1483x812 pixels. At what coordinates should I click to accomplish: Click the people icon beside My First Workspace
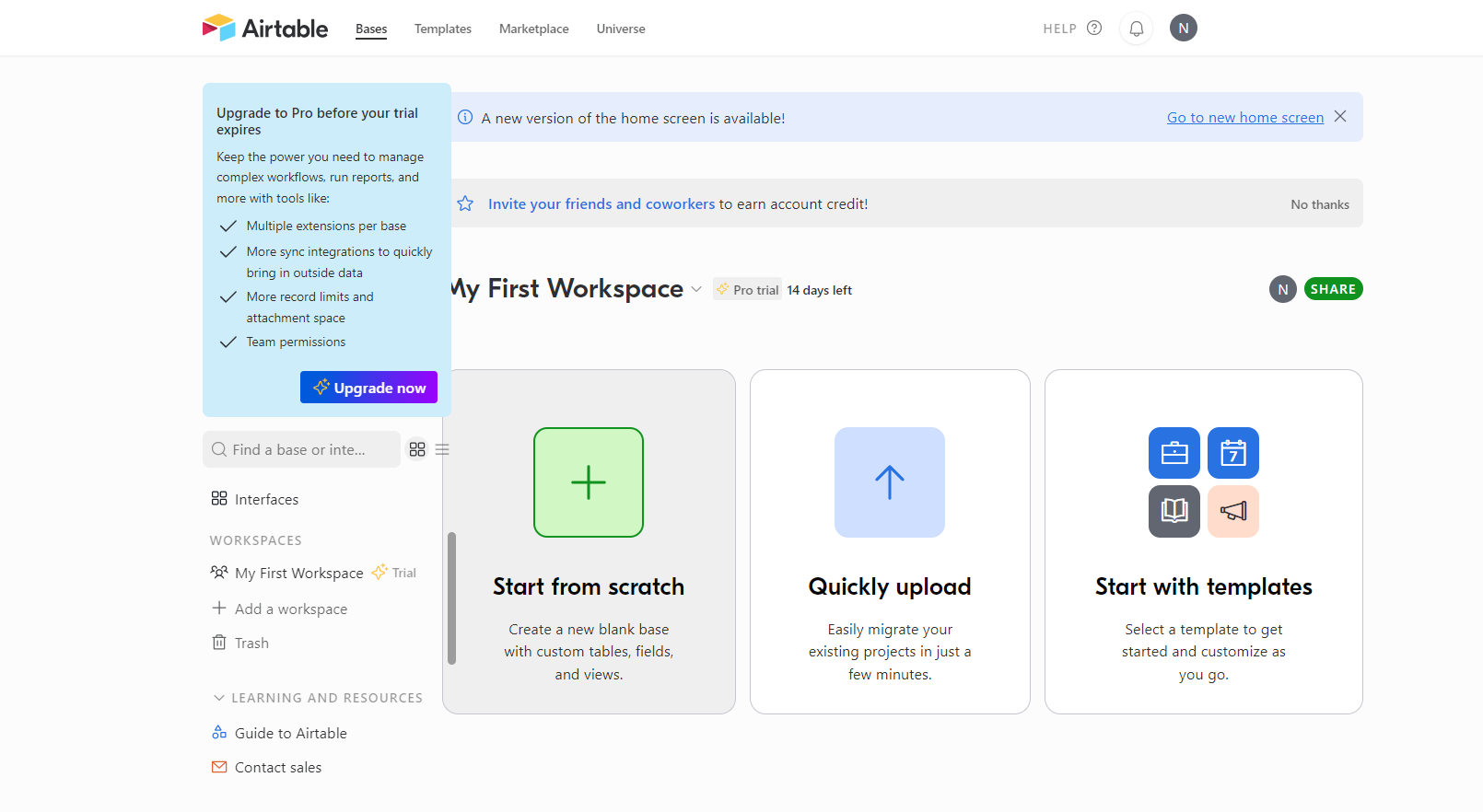coord(219,572)
